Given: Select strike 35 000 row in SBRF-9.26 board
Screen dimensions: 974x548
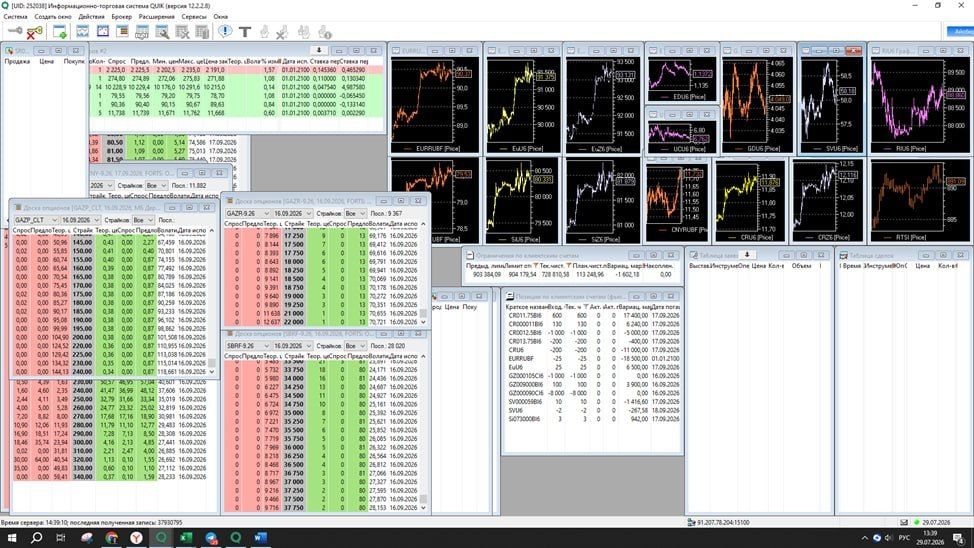Looking at the screenshot, I should tap(322, 413).
